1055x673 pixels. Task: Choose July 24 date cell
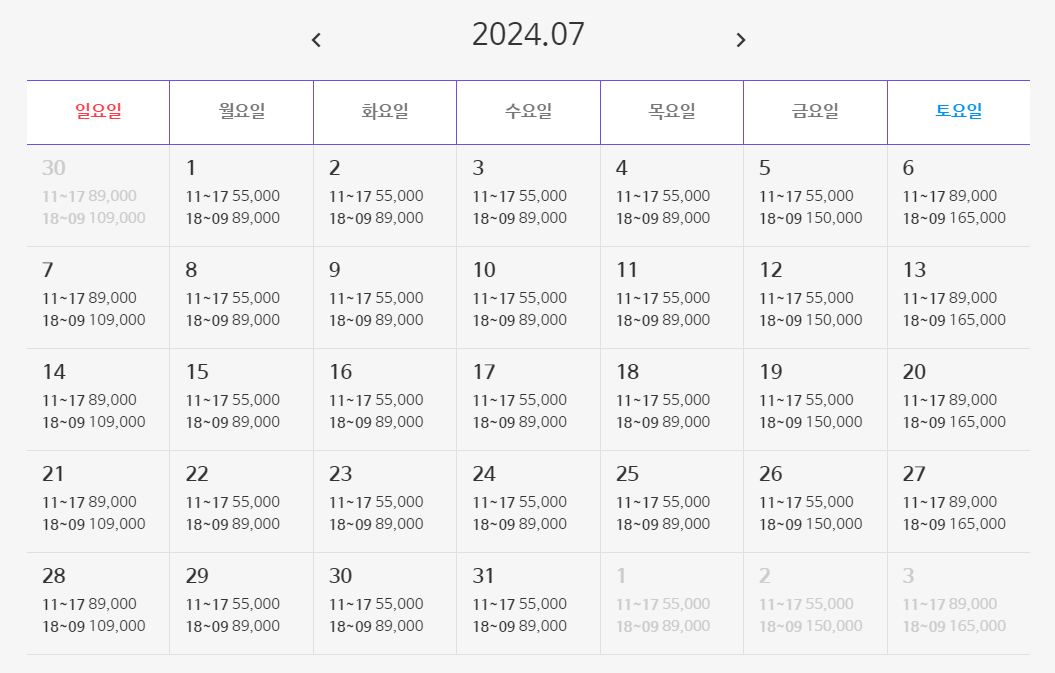coord(528,502)
